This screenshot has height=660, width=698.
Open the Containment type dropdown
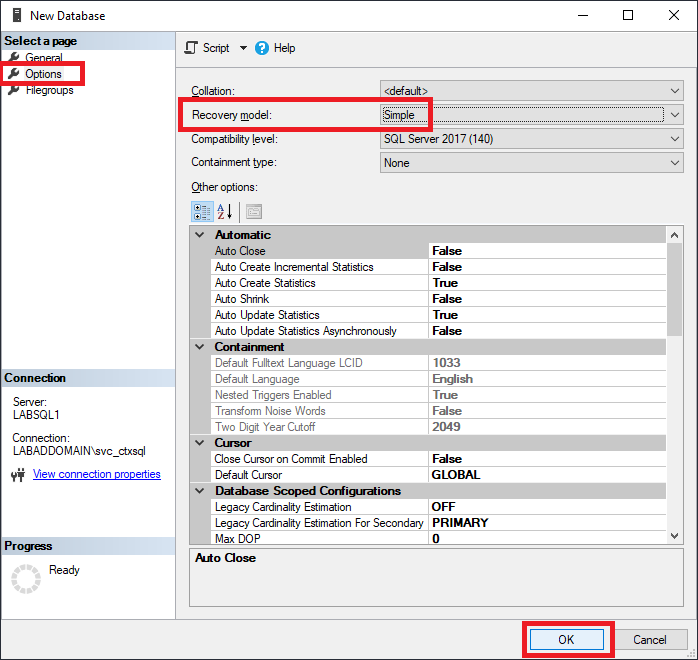click(x=674, y=163)
